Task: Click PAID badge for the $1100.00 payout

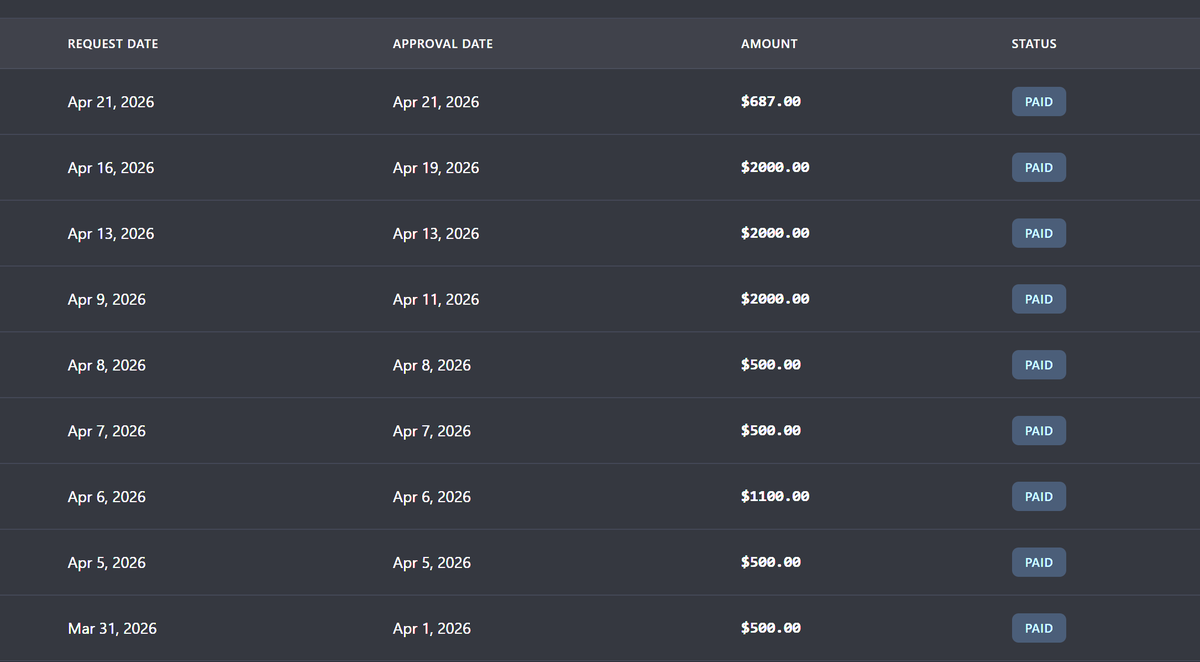Action: 1039,497
